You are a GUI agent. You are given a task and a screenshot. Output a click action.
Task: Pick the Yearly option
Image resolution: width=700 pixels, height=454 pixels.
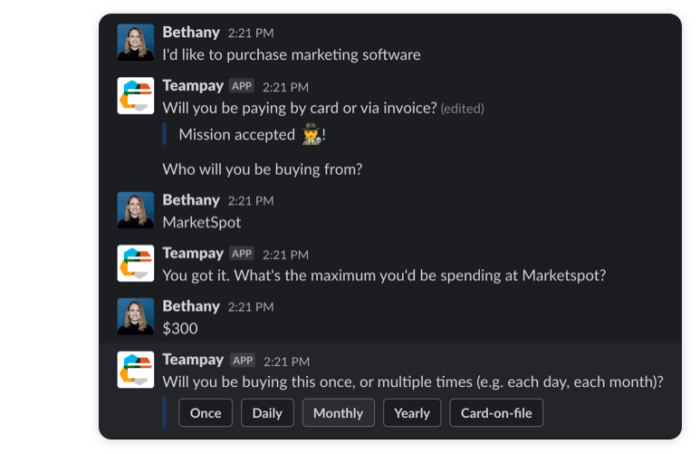[412, 413]
